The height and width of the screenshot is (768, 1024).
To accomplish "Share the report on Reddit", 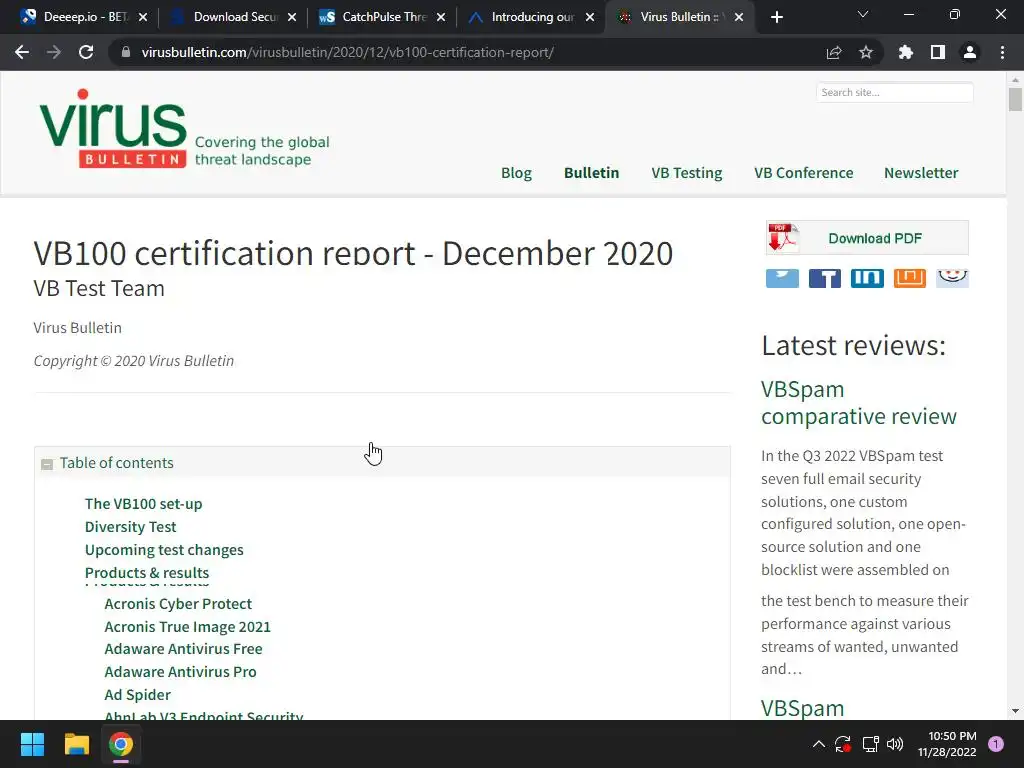I will [x=952, y=278].
